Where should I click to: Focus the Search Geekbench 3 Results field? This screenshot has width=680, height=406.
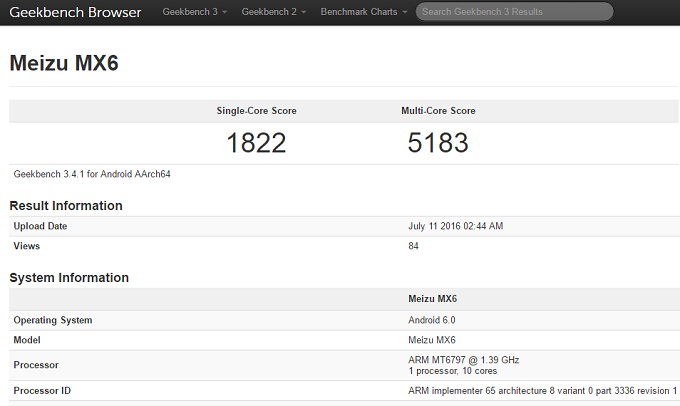click(x=514, y=12)
